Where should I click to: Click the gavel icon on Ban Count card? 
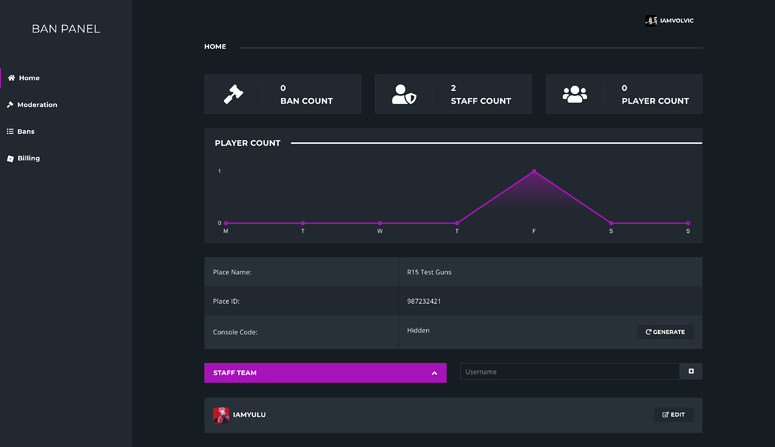(233, 94)
